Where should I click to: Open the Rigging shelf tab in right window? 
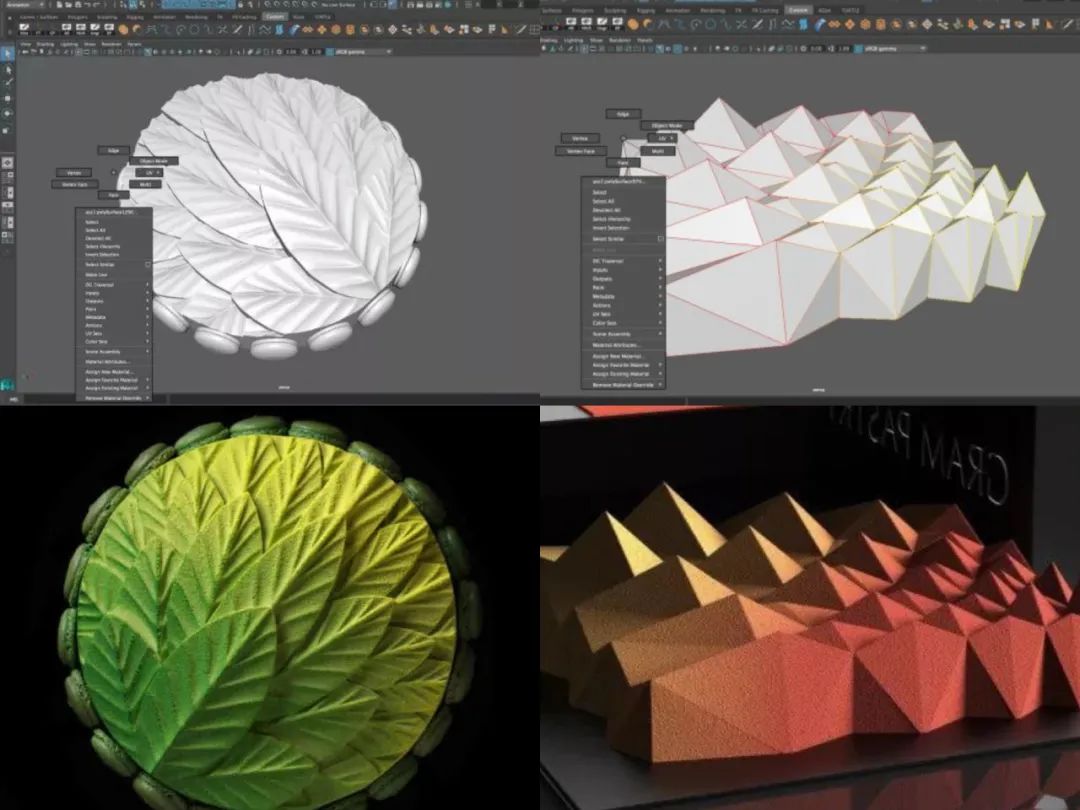pyautogui.click(x=645, y=10)
